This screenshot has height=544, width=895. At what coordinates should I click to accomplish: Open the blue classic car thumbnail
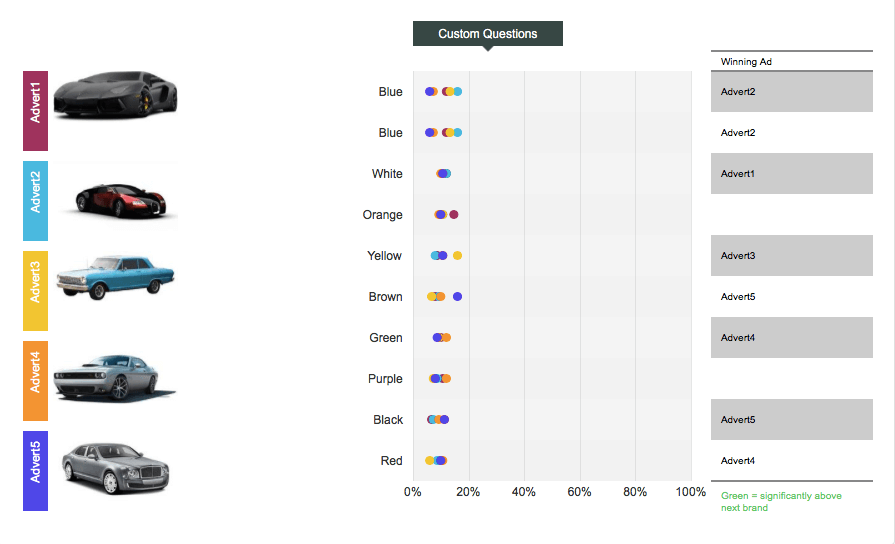[x=115, y=277]
